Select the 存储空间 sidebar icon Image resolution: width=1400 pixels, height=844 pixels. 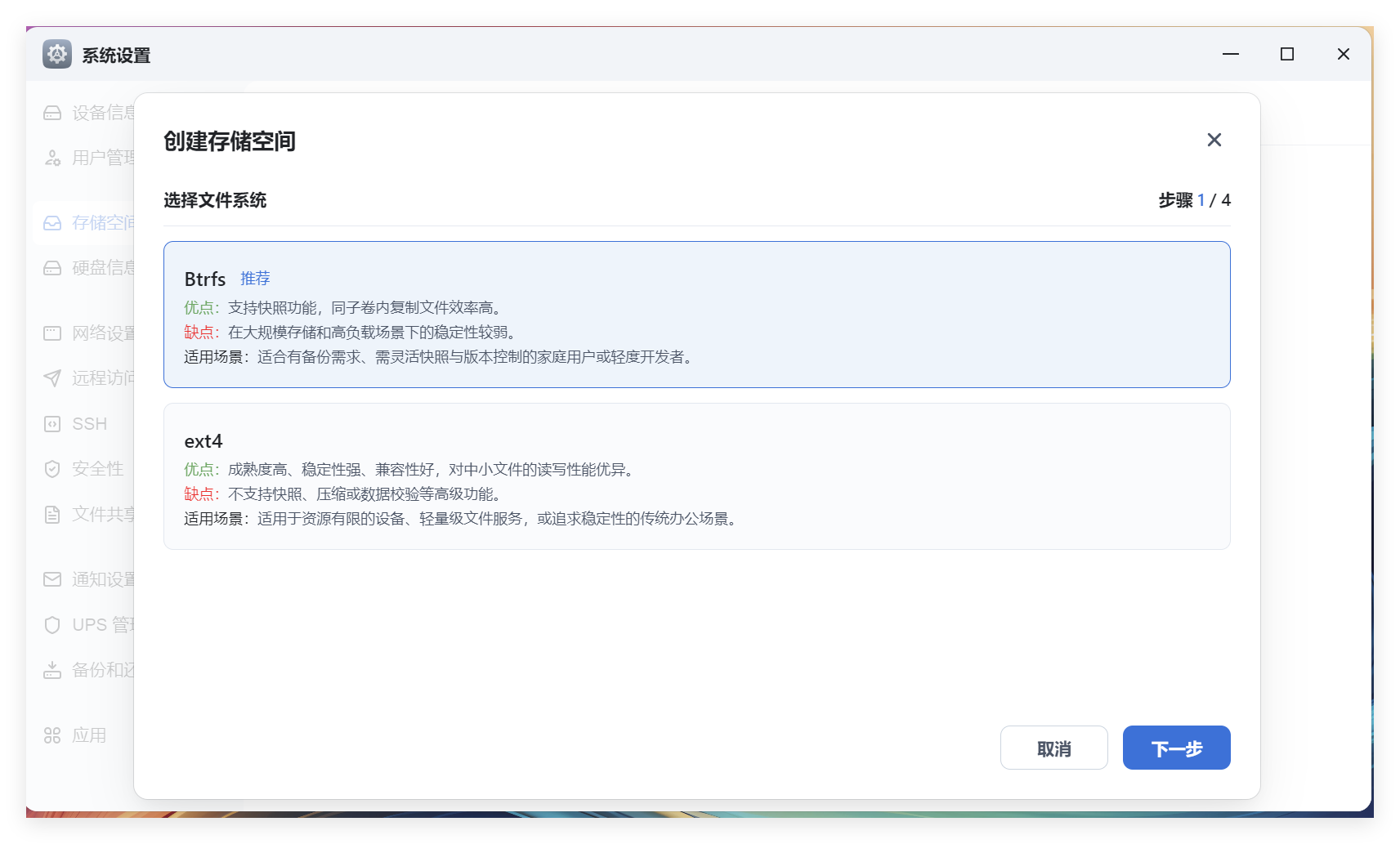pyautogui.click(x=52, y=223)
